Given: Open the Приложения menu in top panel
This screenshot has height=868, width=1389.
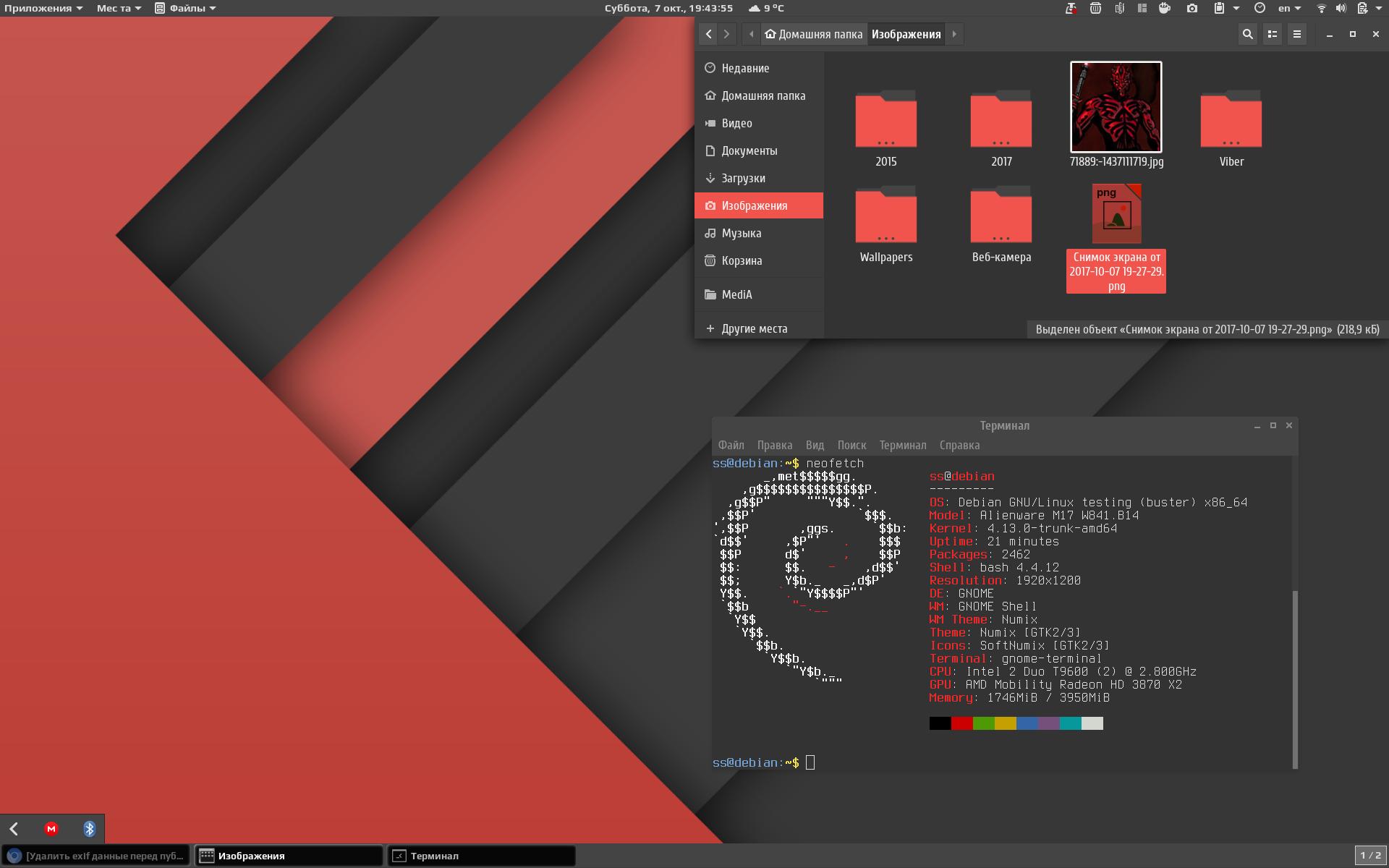Looking at the screenshot, I should (43, 8).
